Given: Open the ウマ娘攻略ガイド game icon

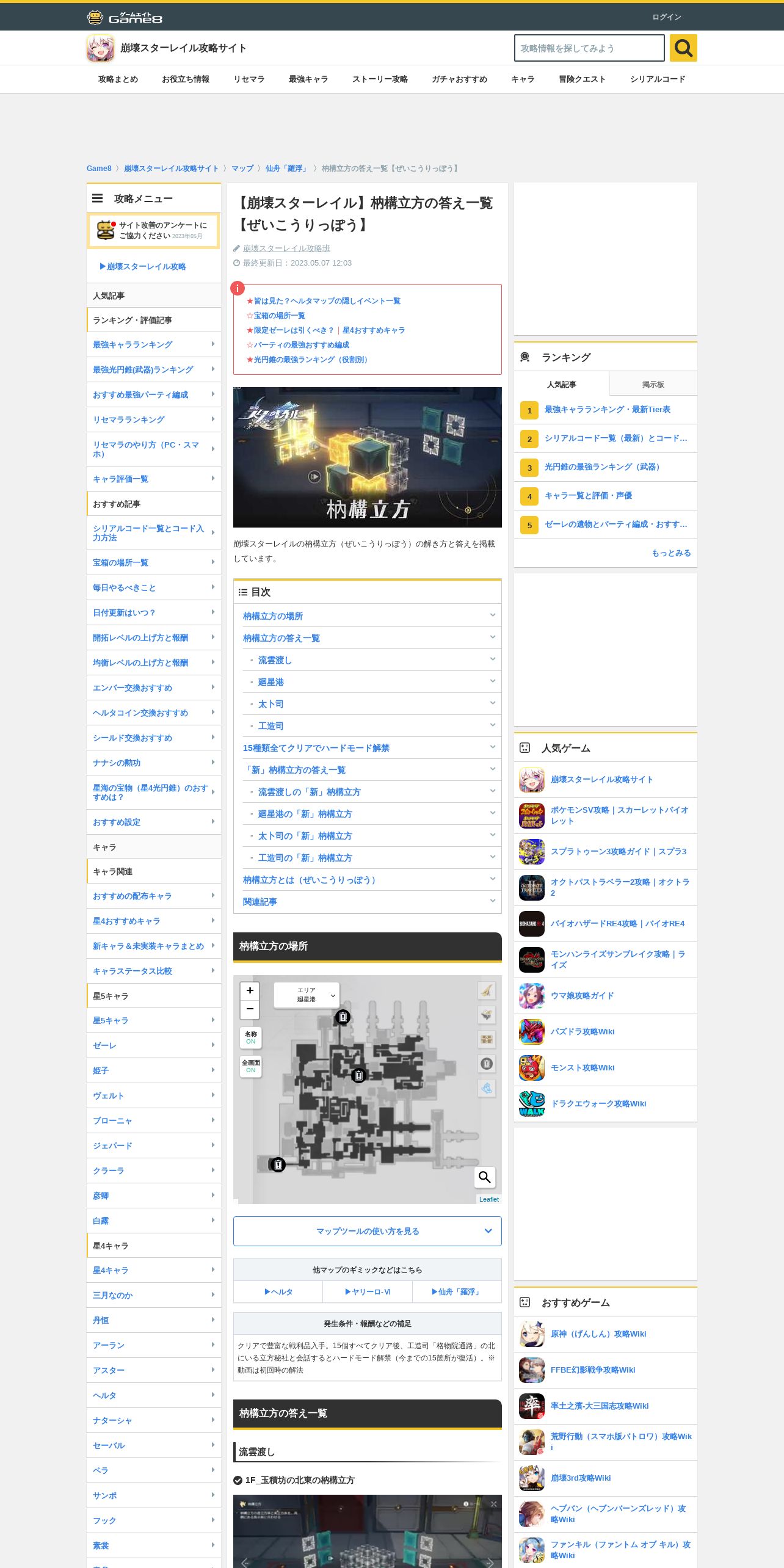Looking at the screenshot, I should pos(532,995).
